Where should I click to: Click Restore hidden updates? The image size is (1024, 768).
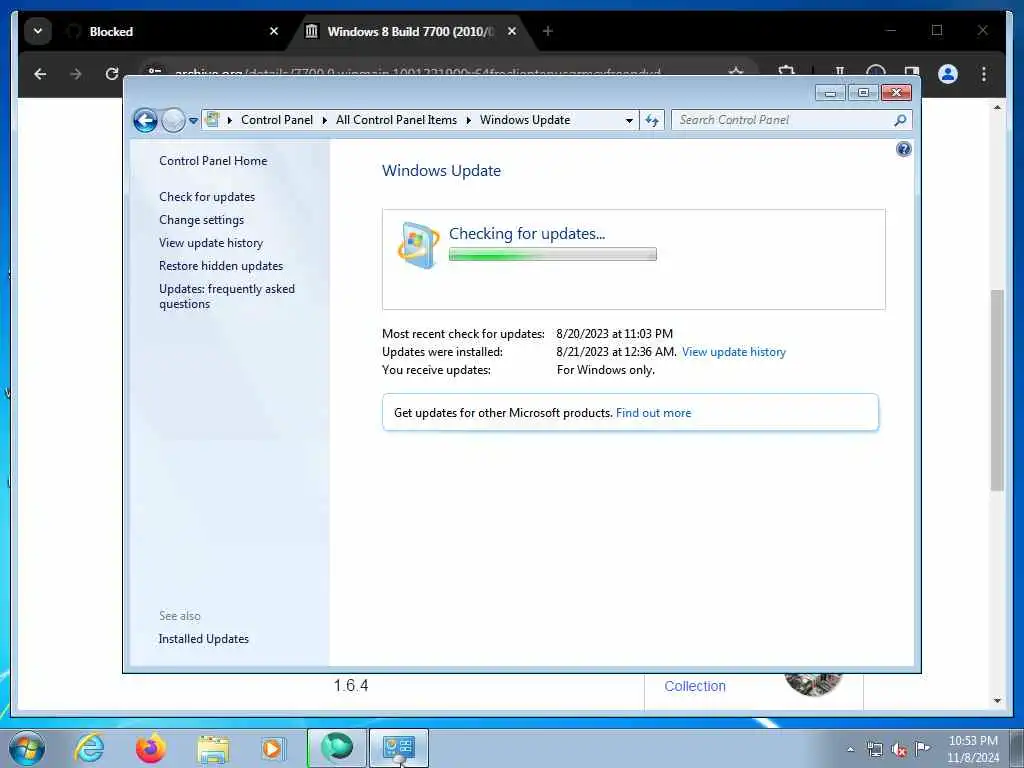coord(221,266)
